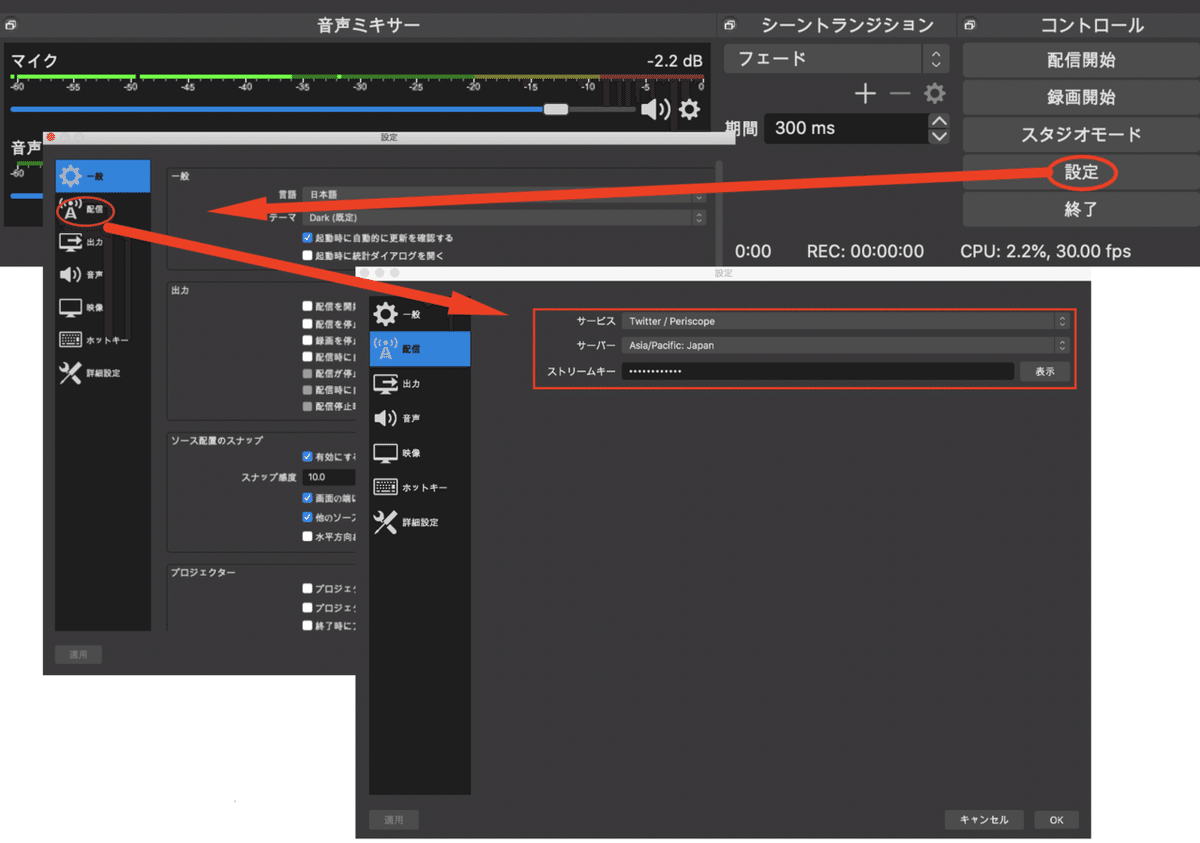Confirm settings with OK button

point(1056,820)
